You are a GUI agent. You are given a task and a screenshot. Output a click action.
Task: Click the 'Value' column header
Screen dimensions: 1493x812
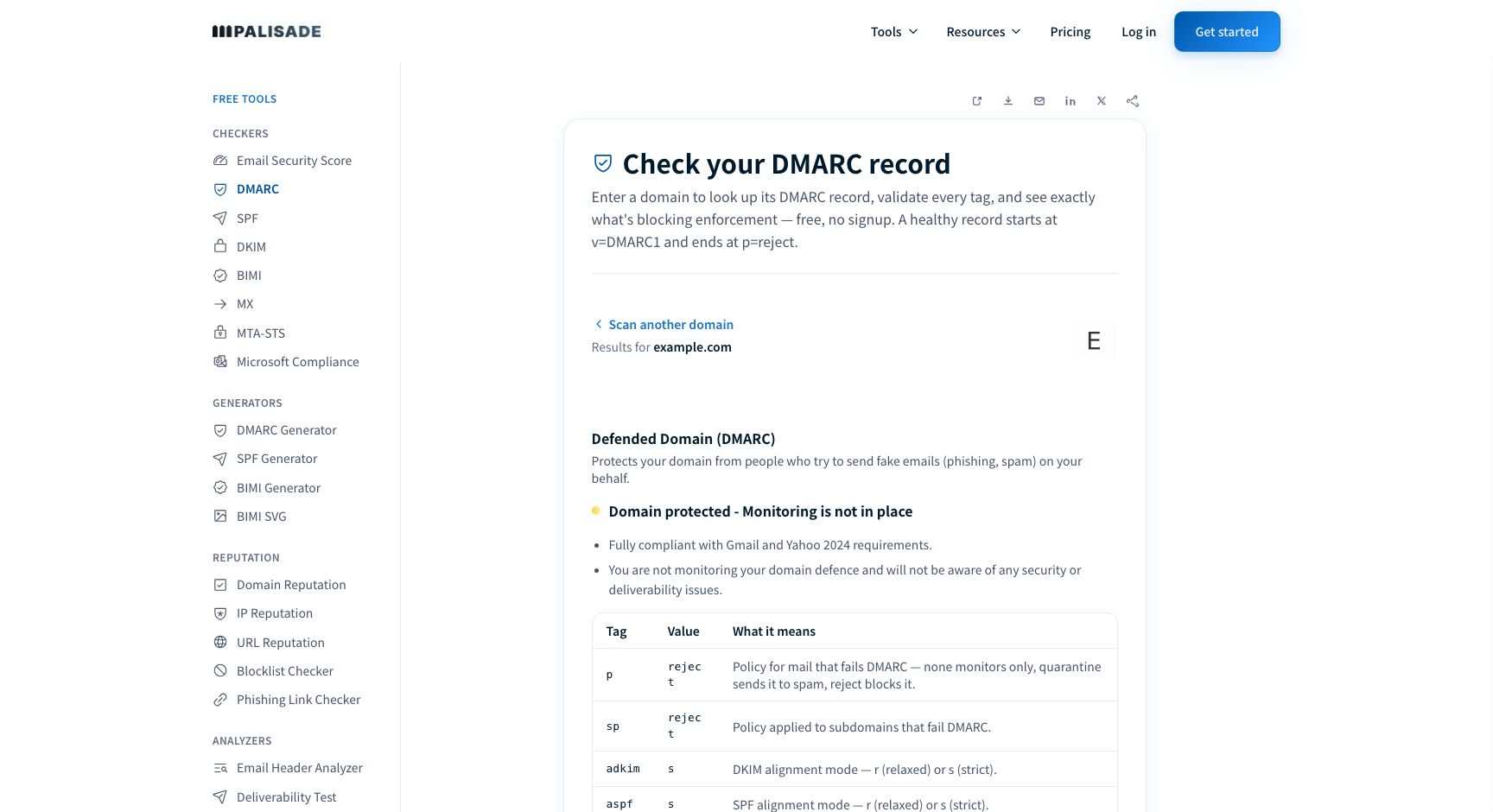point(683,631)
